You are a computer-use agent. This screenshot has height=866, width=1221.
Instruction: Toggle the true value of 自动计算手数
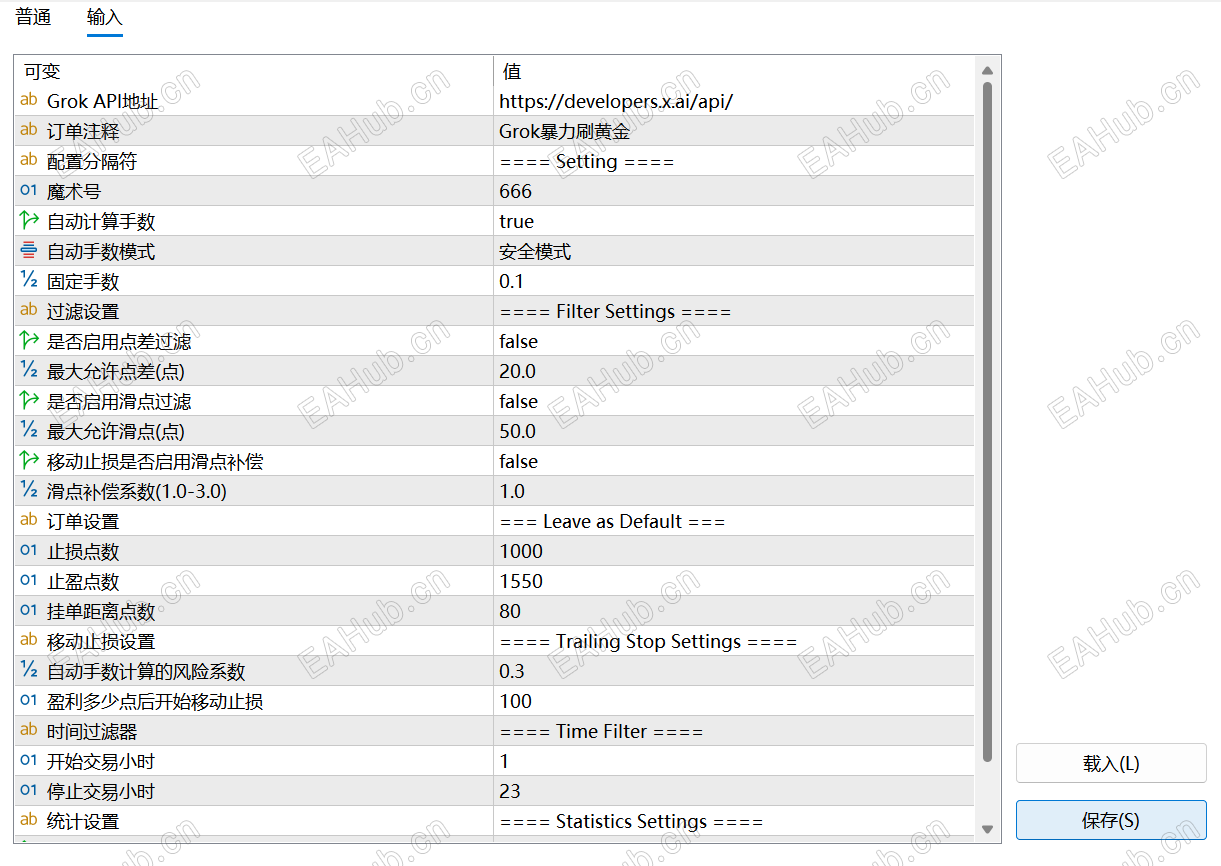point(734,221)
